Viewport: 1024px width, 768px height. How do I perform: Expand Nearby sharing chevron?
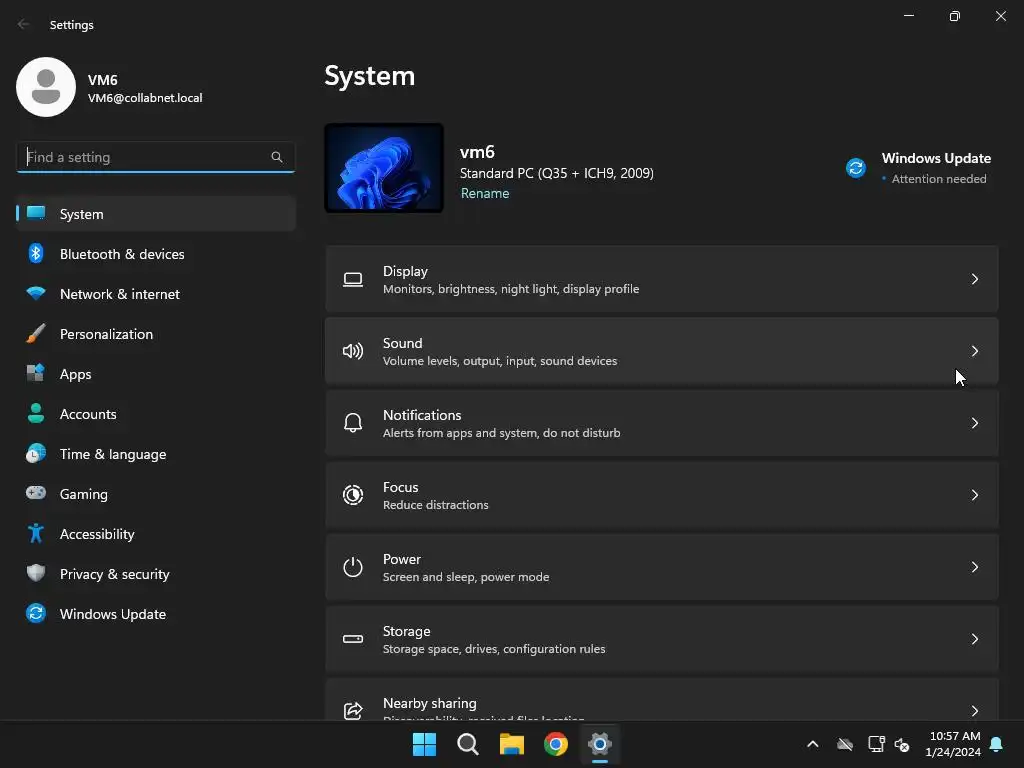click(974, 711)
